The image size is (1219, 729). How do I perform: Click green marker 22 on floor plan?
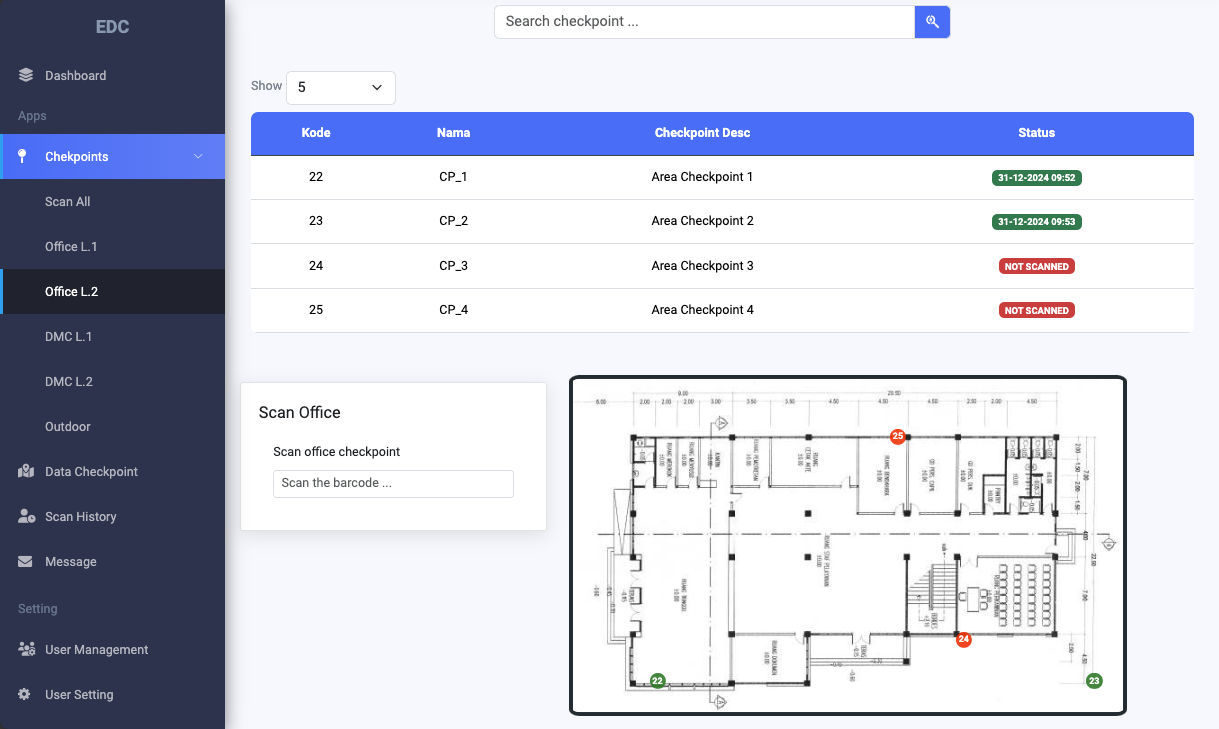657,681
